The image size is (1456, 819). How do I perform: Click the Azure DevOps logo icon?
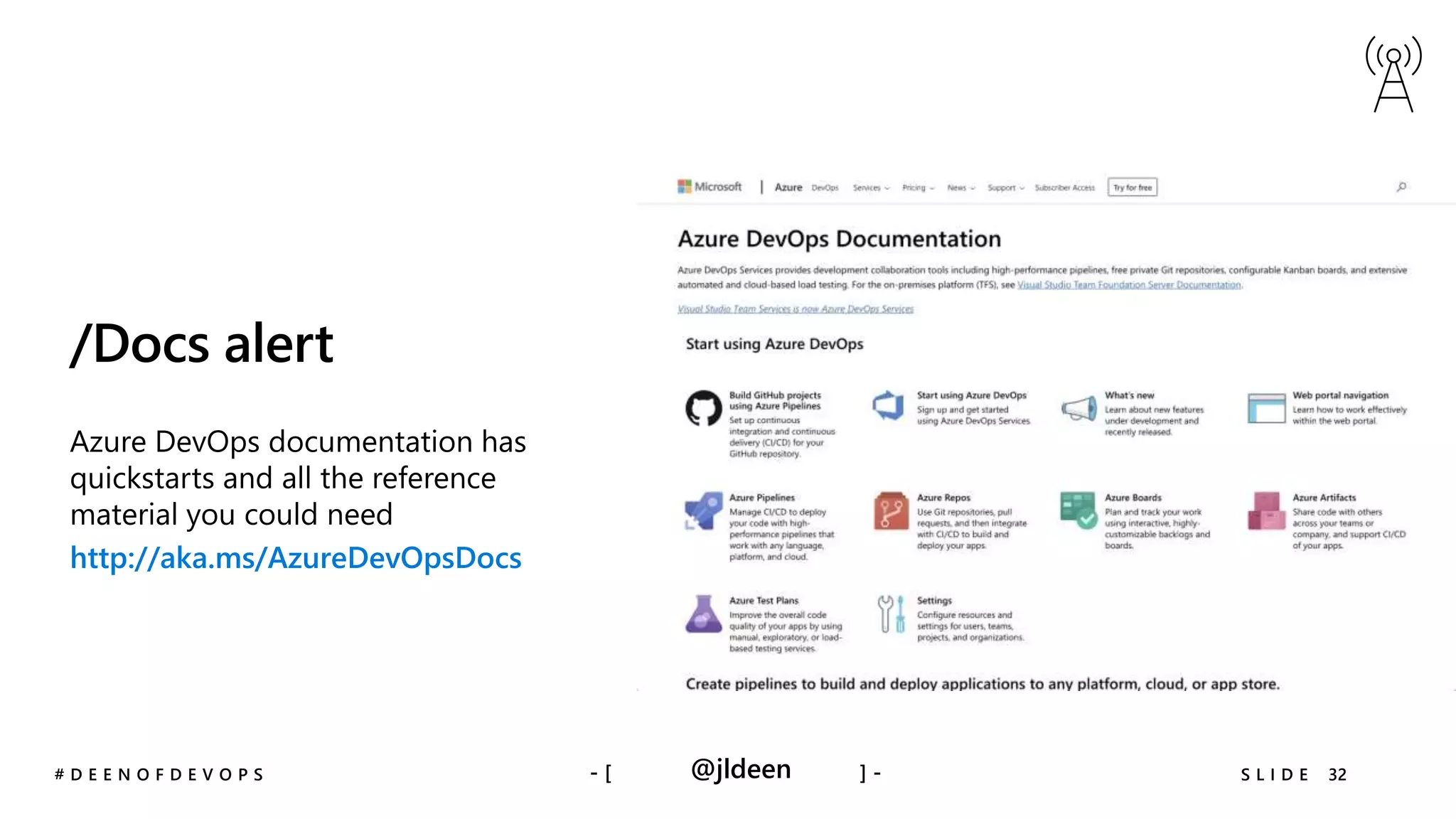[x=889, y=405]
